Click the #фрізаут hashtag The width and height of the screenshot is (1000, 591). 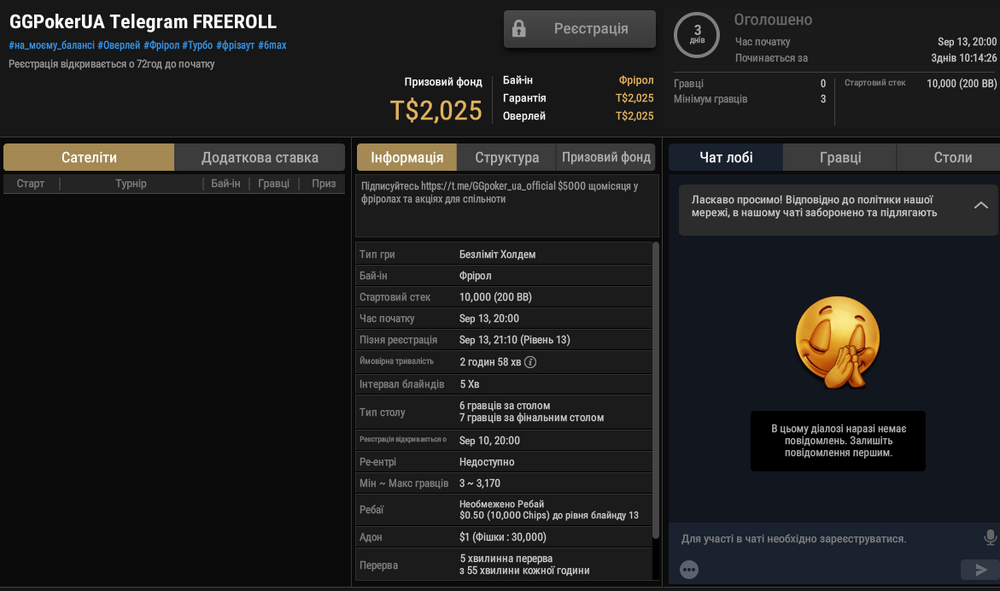point(235,45)
